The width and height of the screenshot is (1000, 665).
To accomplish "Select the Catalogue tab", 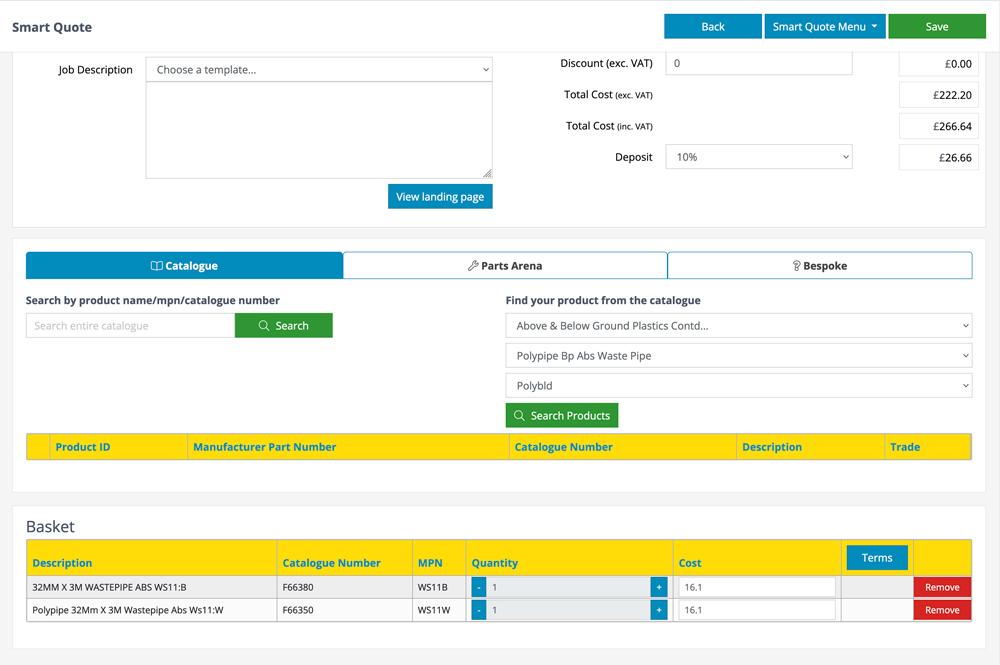I will coord(184,266).
